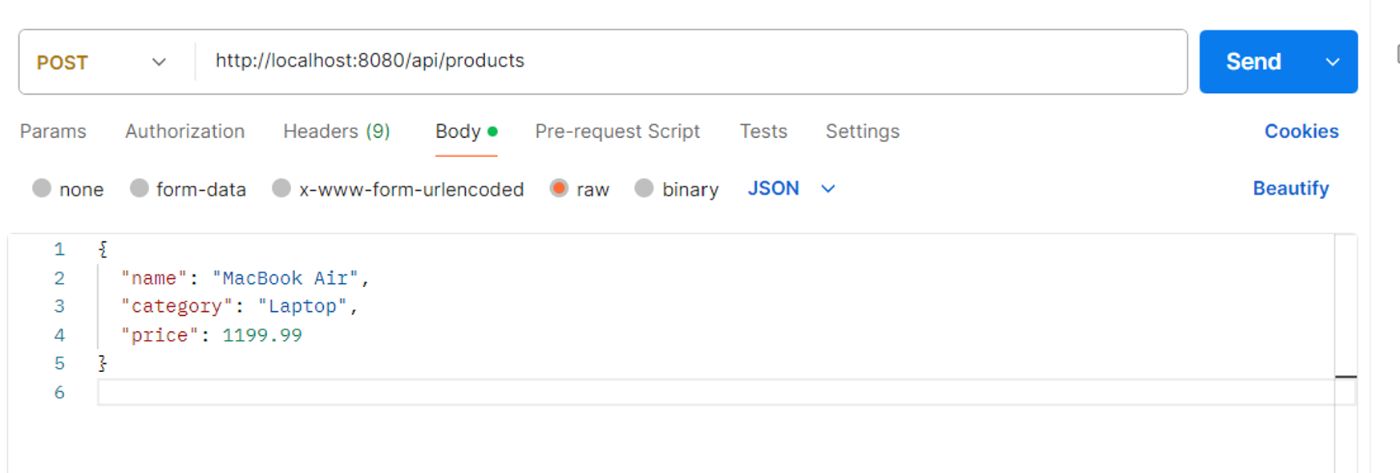The height and width of the screenshot is (473, 1400).
Task: Choose the binary body option
Action: tap(644, 188)
